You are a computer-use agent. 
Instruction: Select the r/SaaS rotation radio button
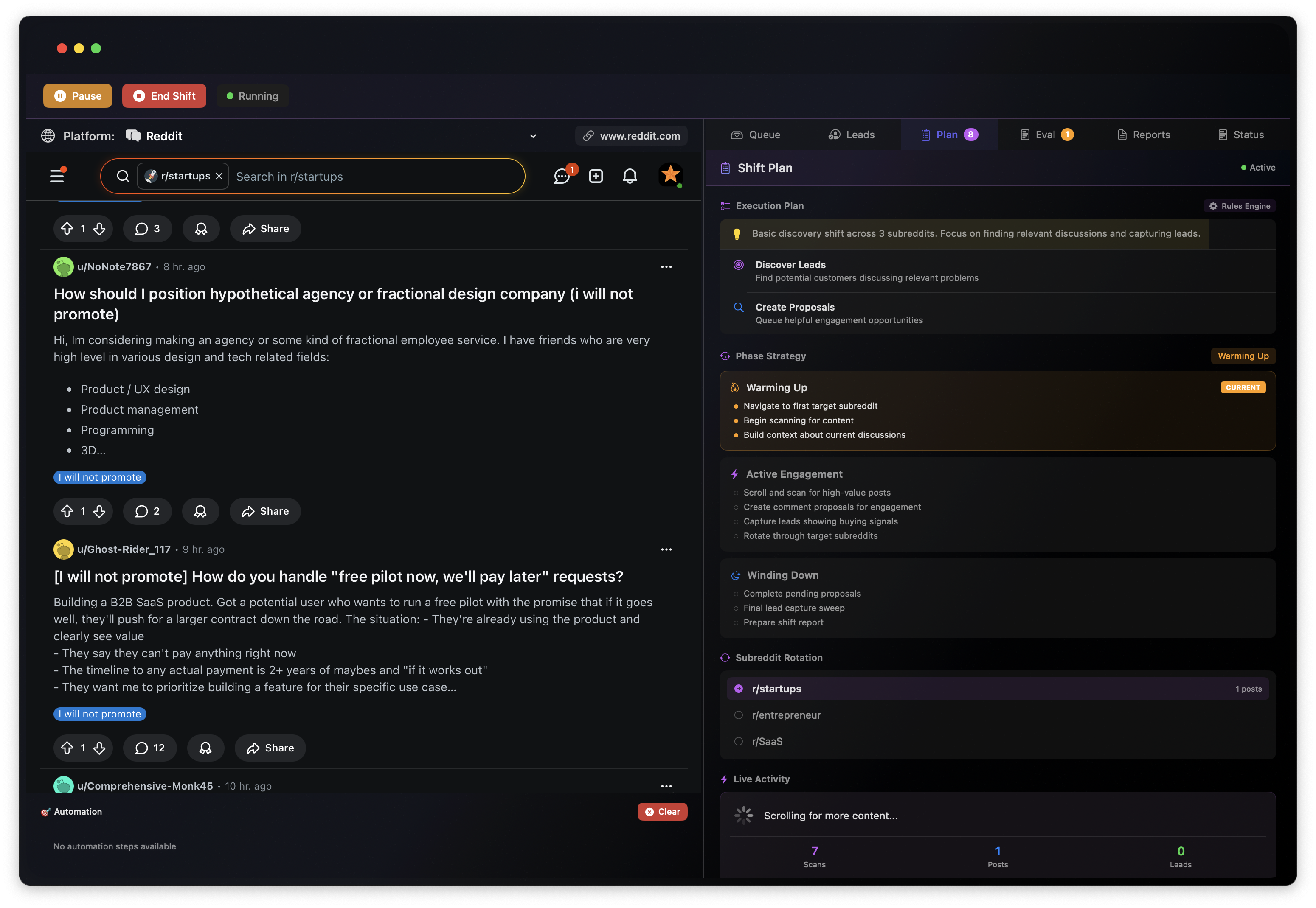(738, 741)
